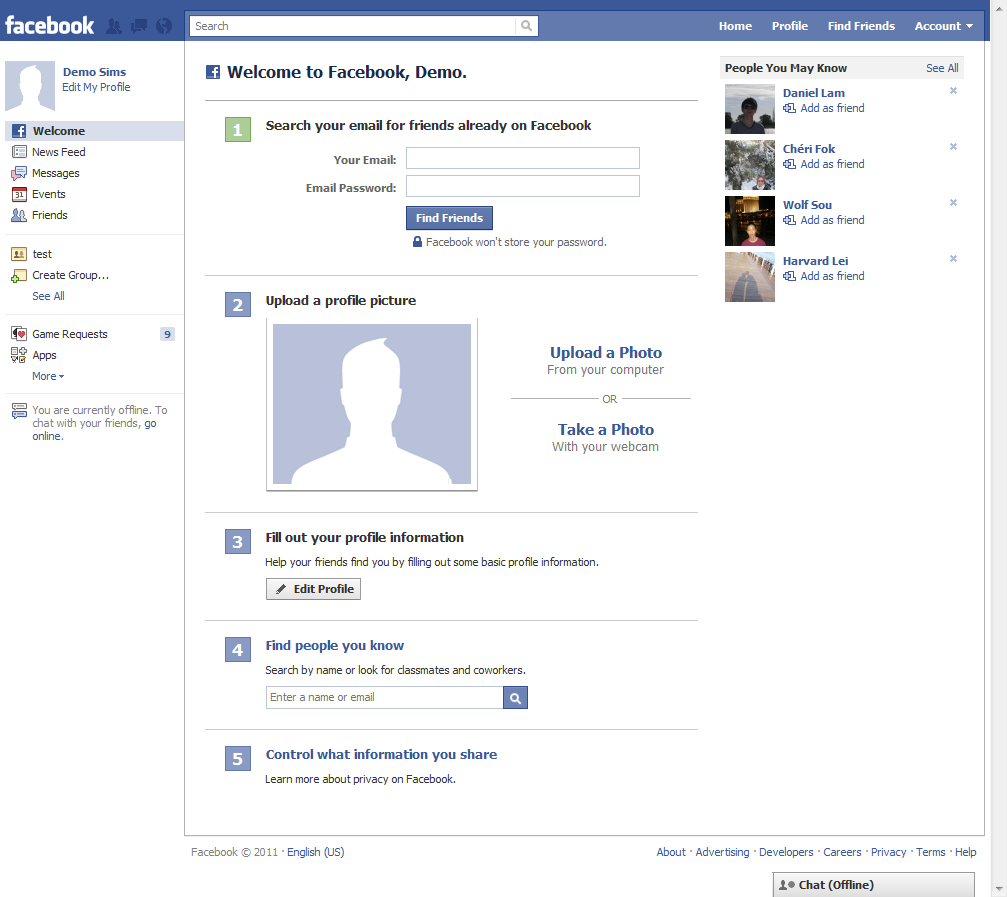The image size is (1007, 897).
Task: Open Find Friends in top navigation
Action: [x=861, y=26]
